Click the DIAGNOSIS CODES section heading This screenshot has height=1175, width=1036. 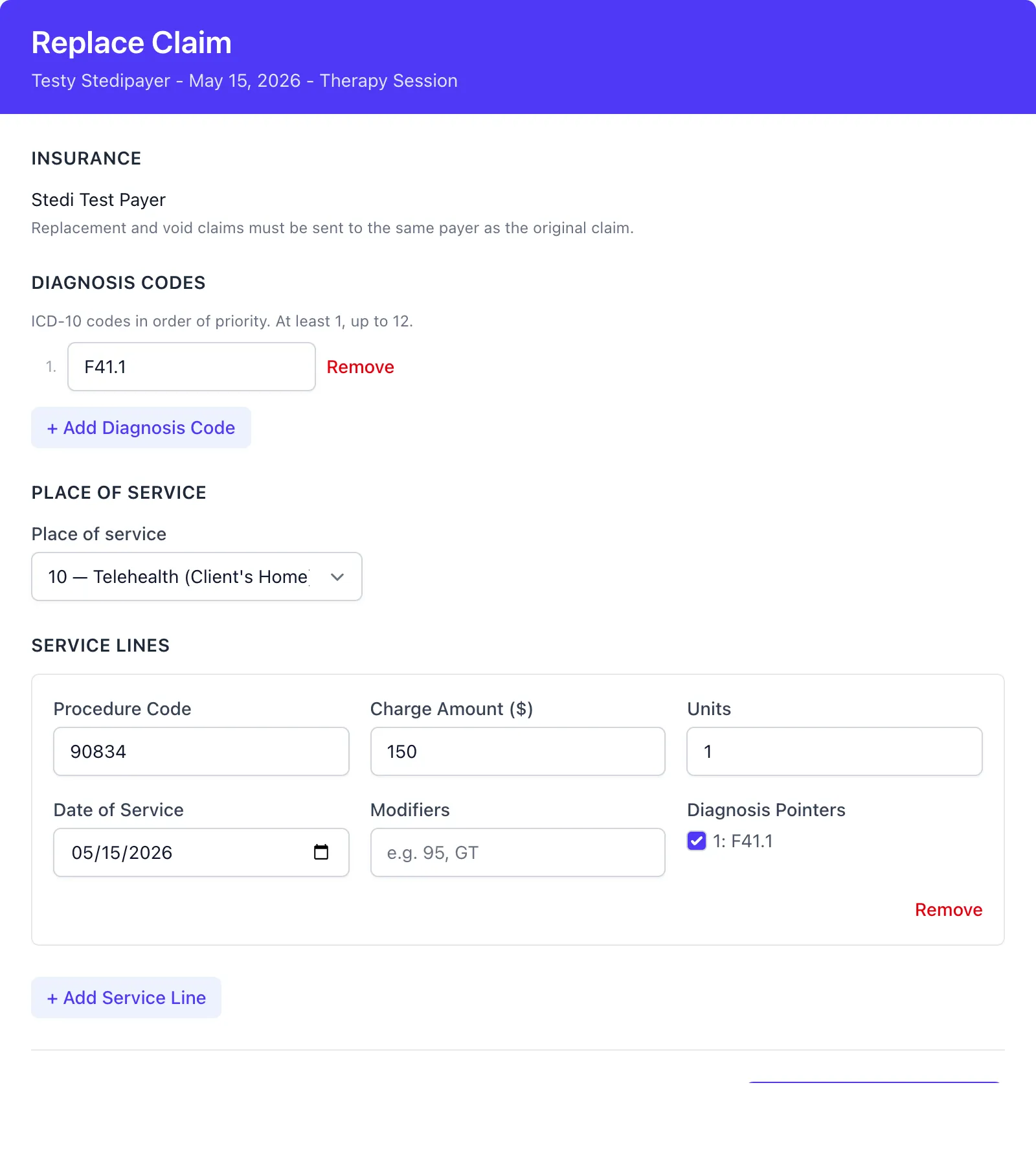tap(118, 282)
